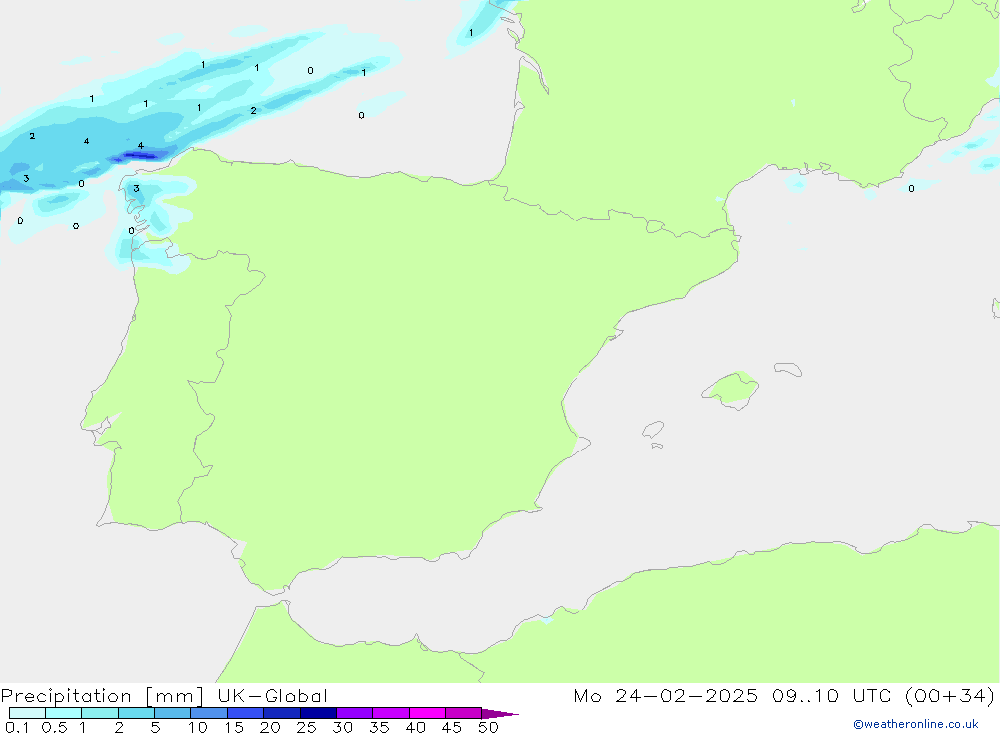The image size is (1000, 733).
Task: Click the above-50 mm arrow tip of legend
Action: pyautogui.click(x=499, y=714)
